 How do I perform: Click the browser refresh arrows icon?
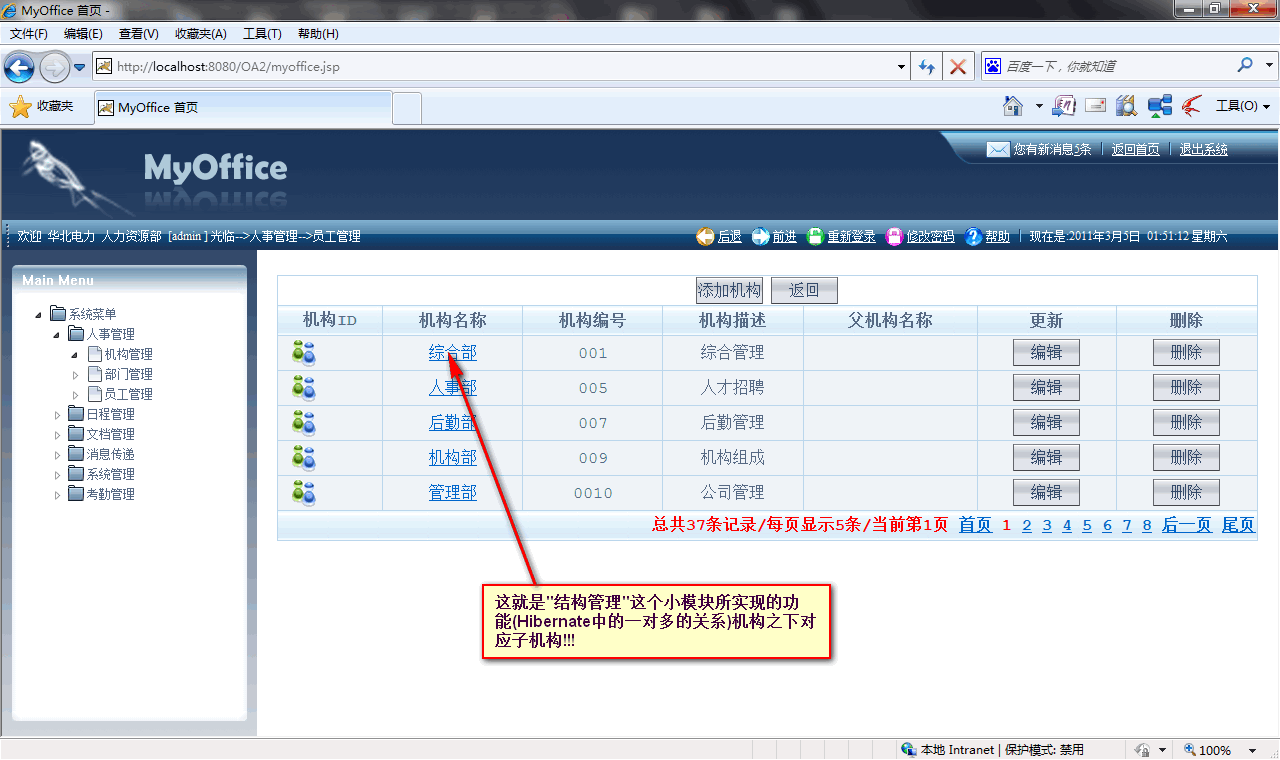pos(927,67)
